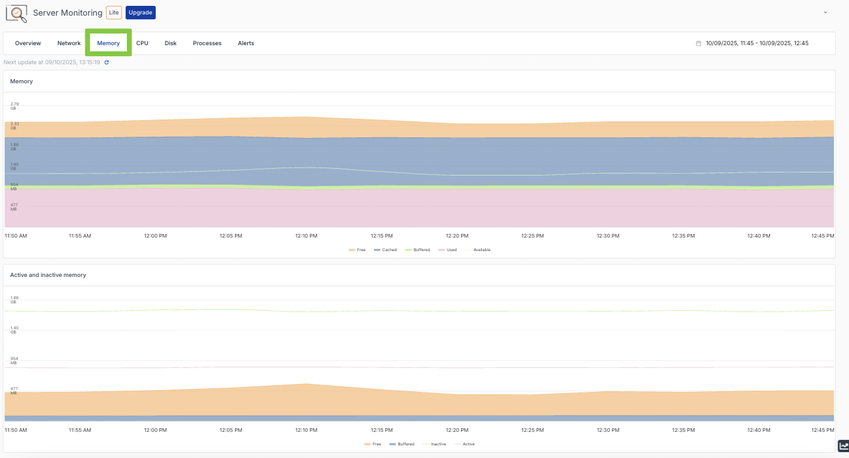Screen dimensions: 849x458
Task: Toggle the Cached series in Memory legend
Action: [x=386, y=250]
